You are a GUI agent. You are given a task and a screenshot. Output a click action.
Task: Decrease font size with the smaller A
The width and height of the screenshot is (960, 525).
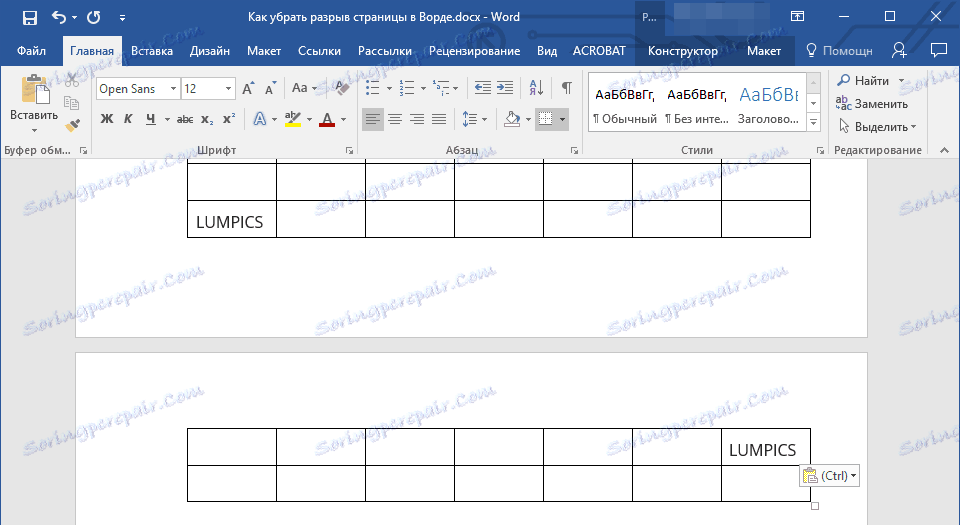pos(270,89)
